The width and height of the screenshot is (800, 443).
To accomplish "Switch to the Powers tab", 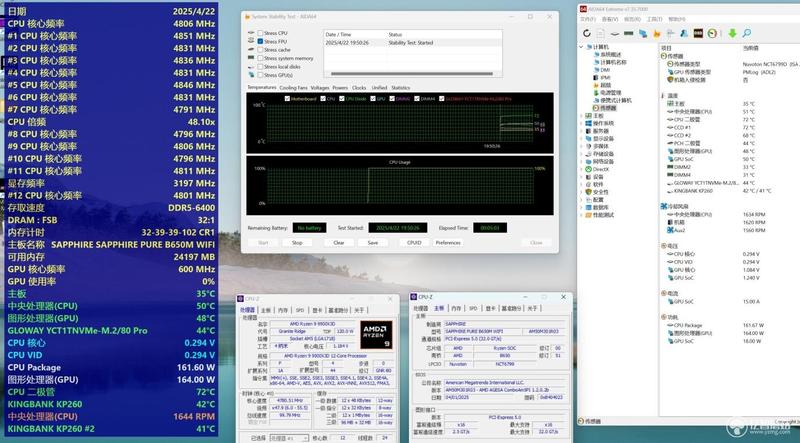I will 340,88.
